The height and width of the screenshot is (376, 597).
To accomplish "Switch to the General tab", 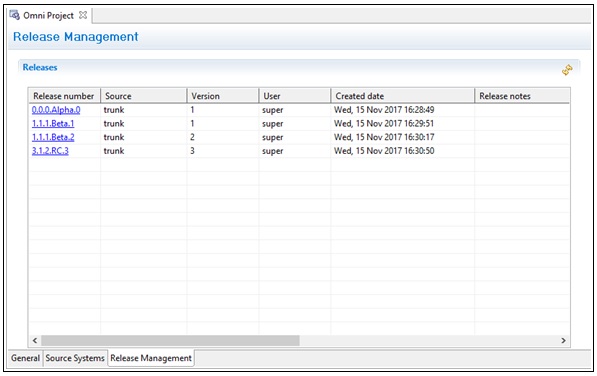I will pyautogui.click(x=25, y=358).
